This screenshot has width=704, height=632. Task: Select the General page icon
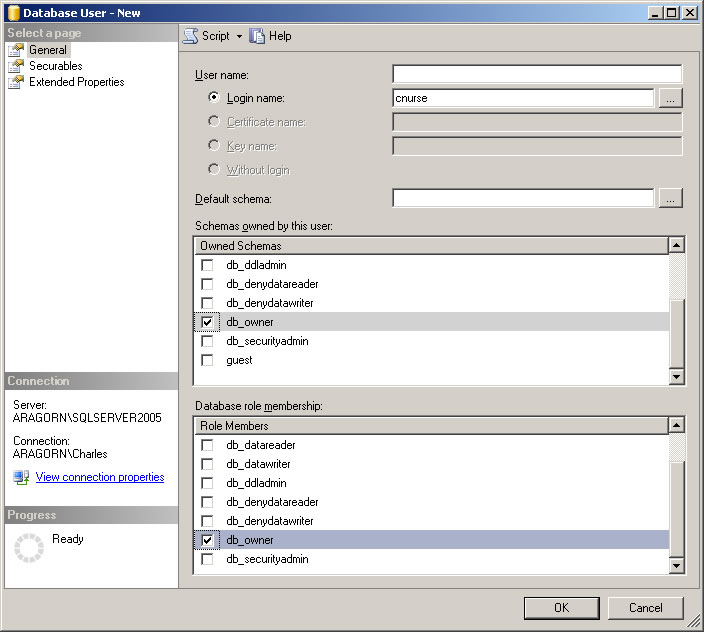pos(16,50)
